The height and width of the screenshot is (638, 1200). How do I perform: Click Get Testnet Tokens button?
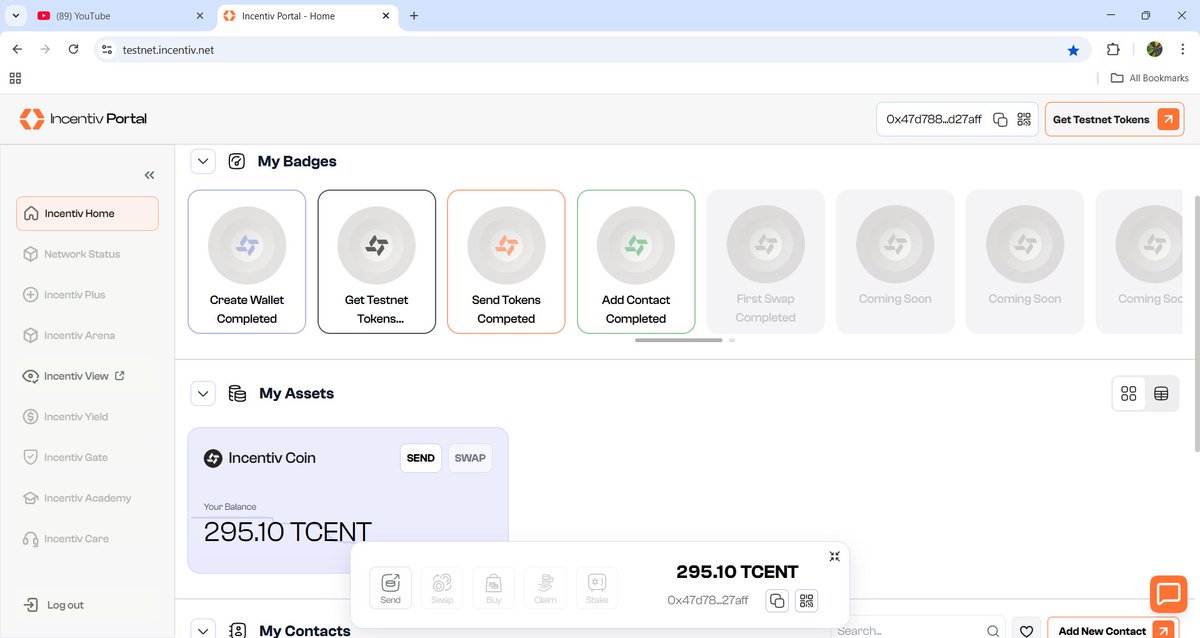(1113, 119)
